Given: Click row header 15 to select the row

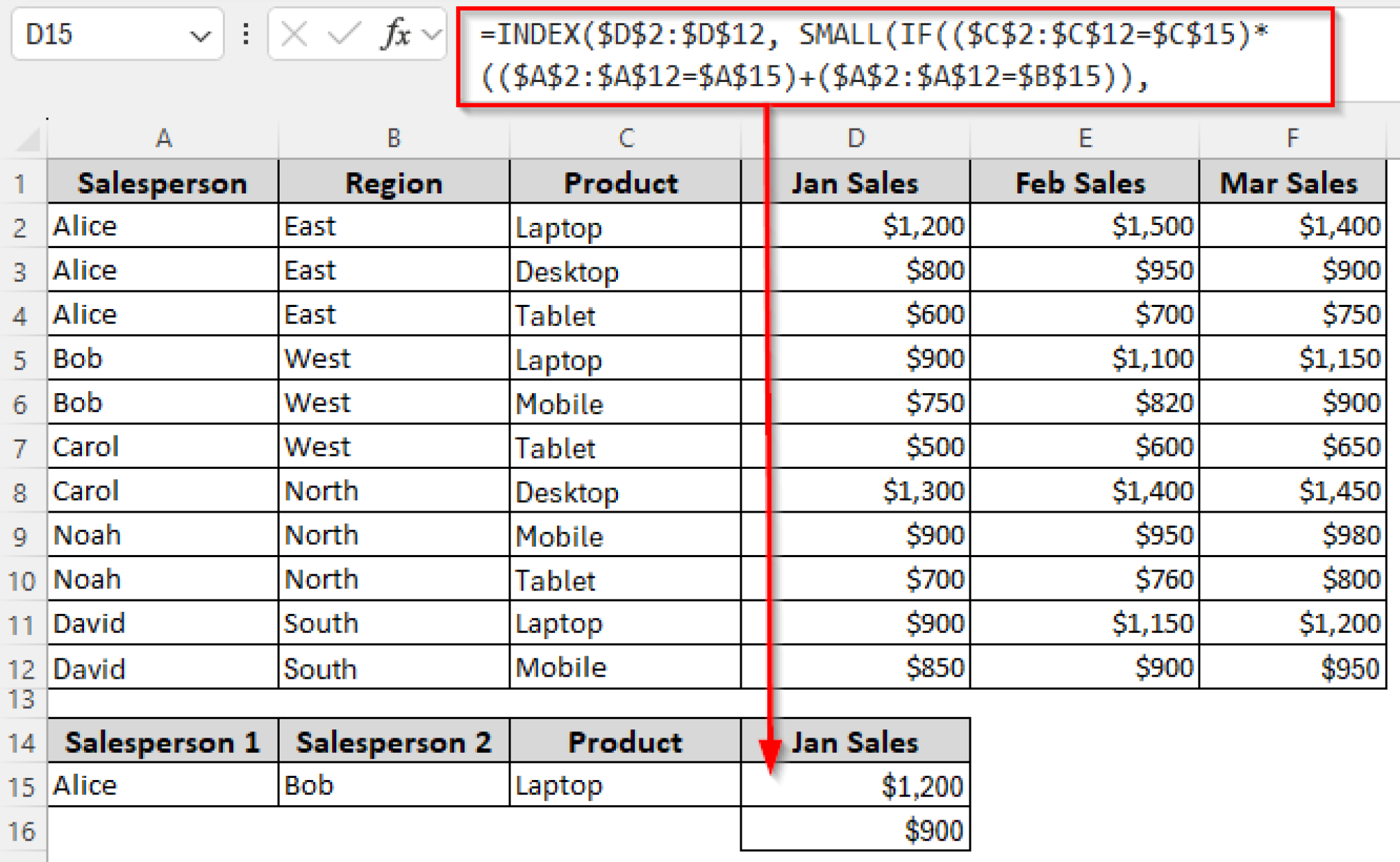Looking at the screenshot, I should click(23, 785).
